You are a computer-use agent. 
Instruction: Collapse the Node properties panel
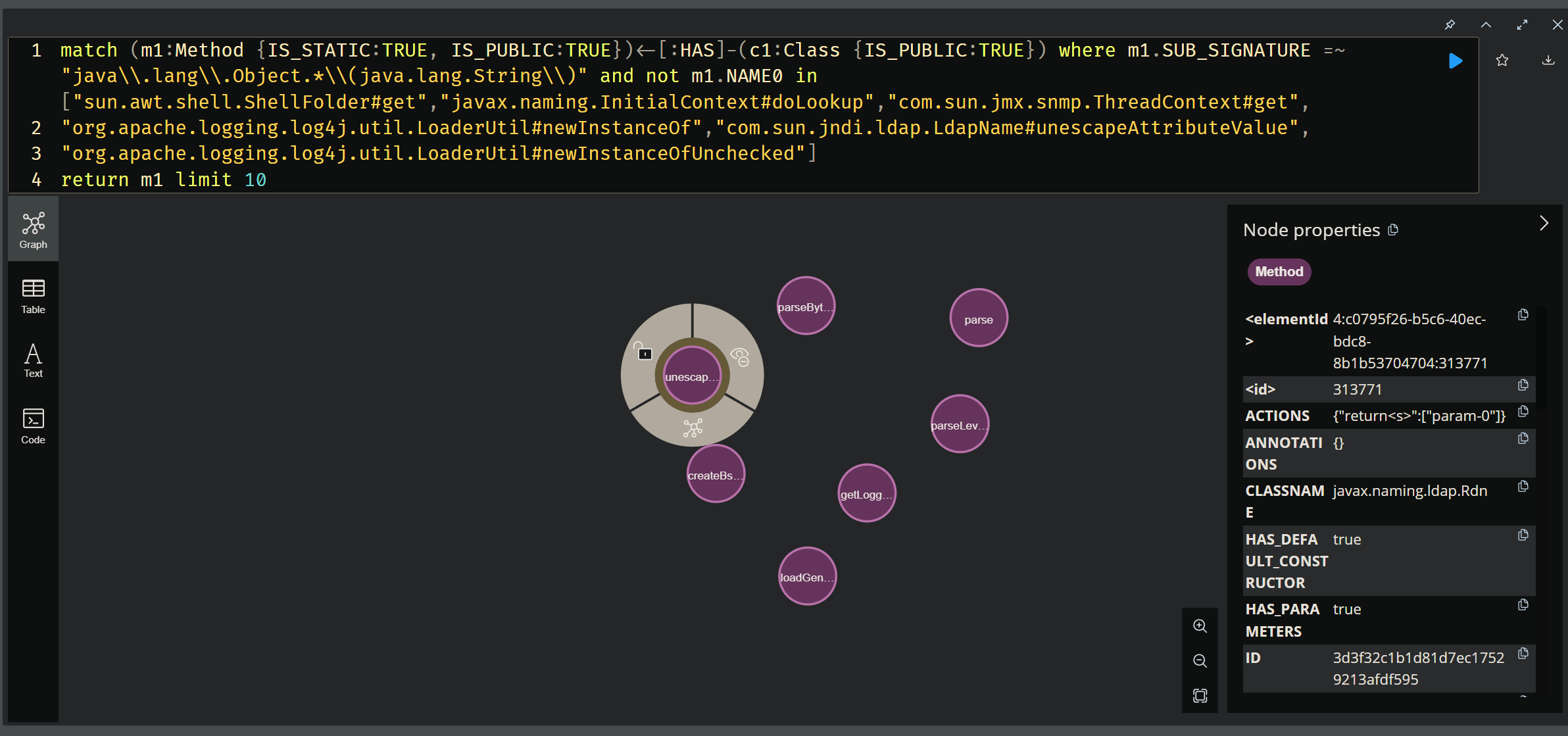click(1544, 224)
